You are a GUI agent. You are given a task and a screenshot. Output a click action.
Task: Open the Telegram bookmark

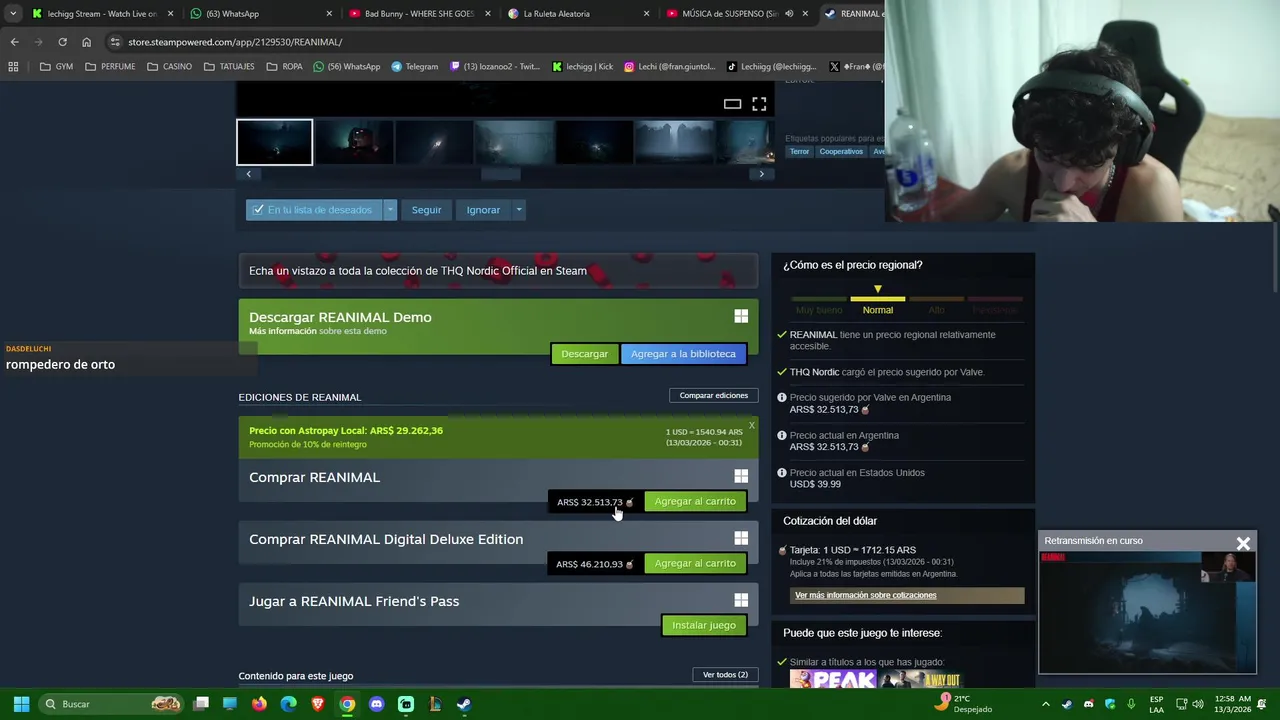click(x=415, y=67)
